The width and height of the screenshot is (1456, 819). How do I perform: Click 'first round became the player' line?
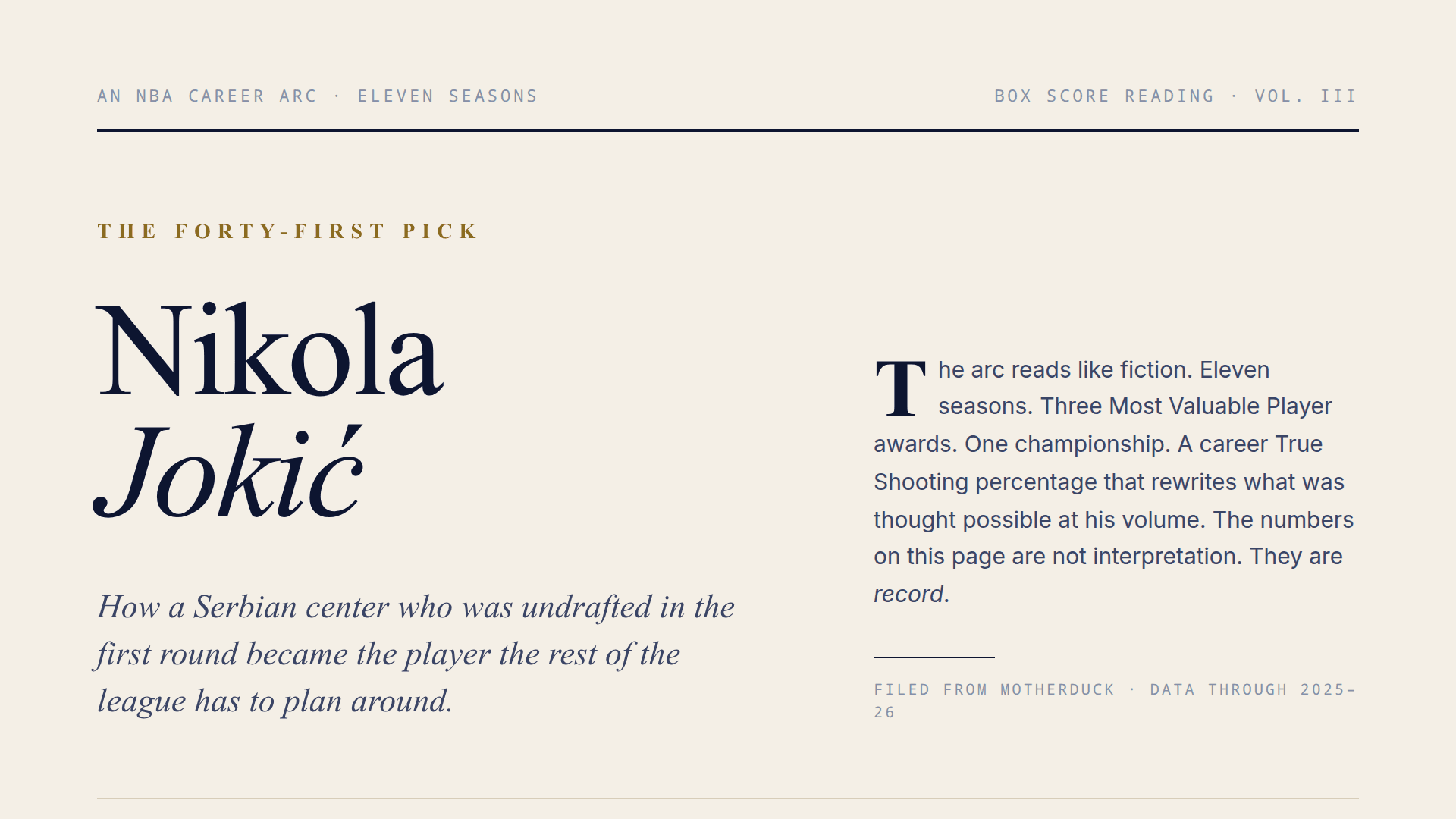pyautogui.click(x=293, y=654)
